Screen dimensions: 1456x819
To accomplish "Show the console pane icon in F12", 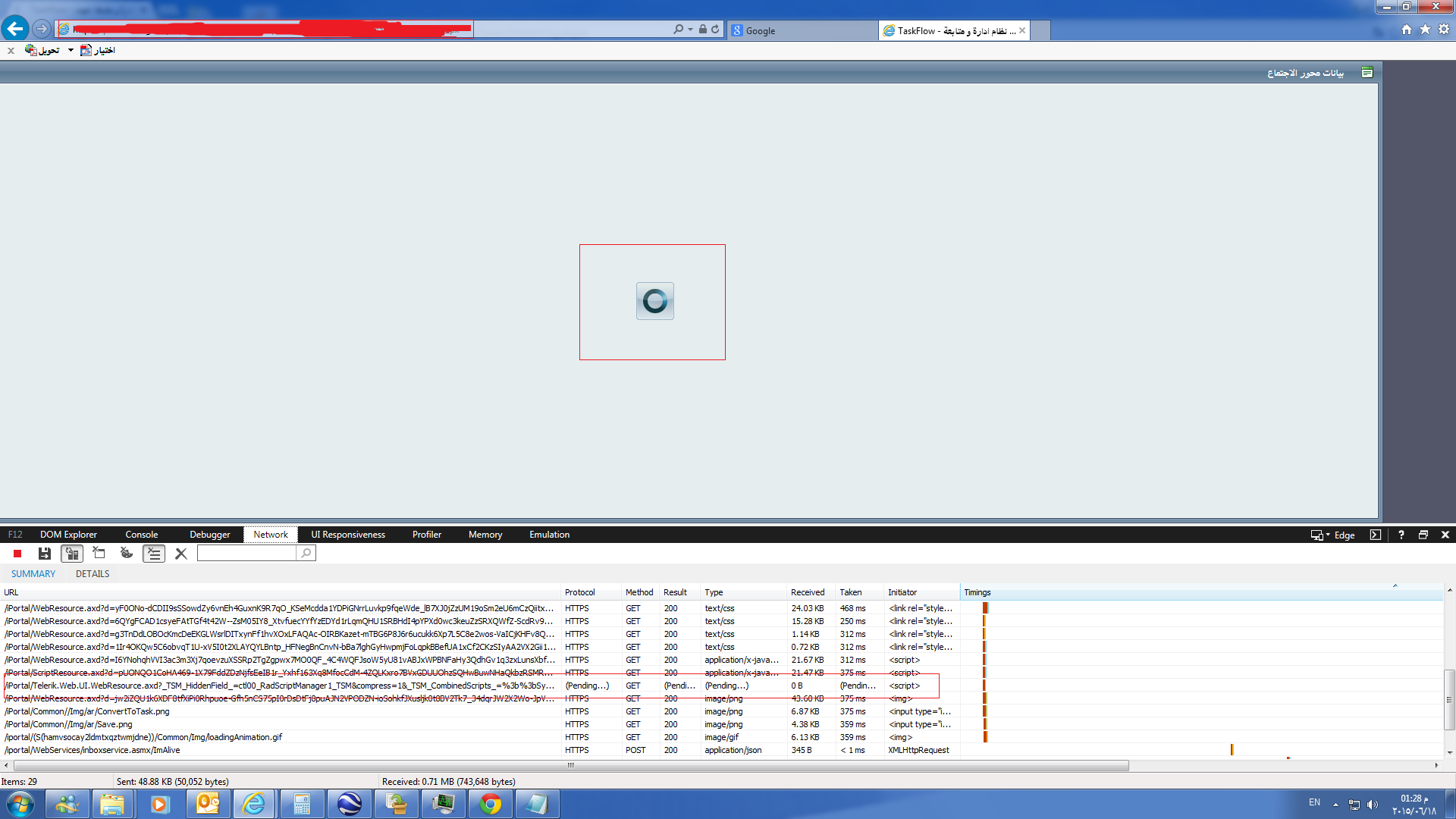I will [x=1376, y=535].
